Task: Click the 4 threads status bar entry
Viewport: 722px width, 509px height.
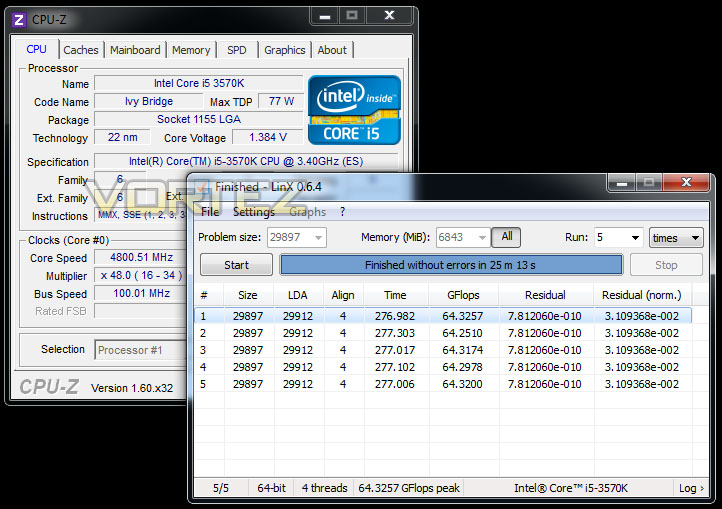Action: [x=324, y=488]
